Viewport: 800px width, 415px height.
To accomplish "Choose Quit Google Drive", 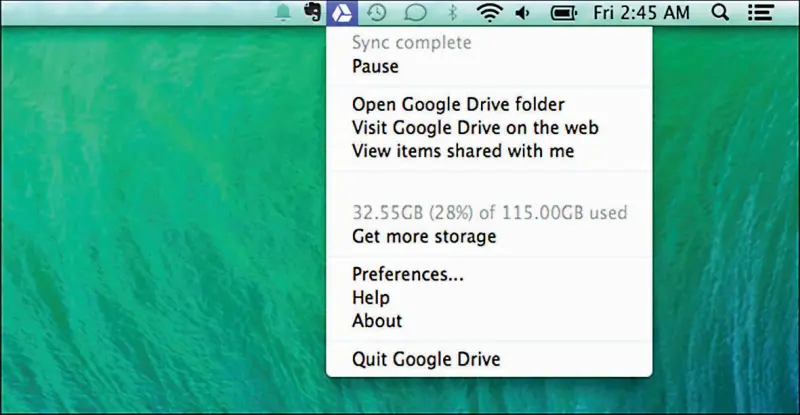I will 426,359.
